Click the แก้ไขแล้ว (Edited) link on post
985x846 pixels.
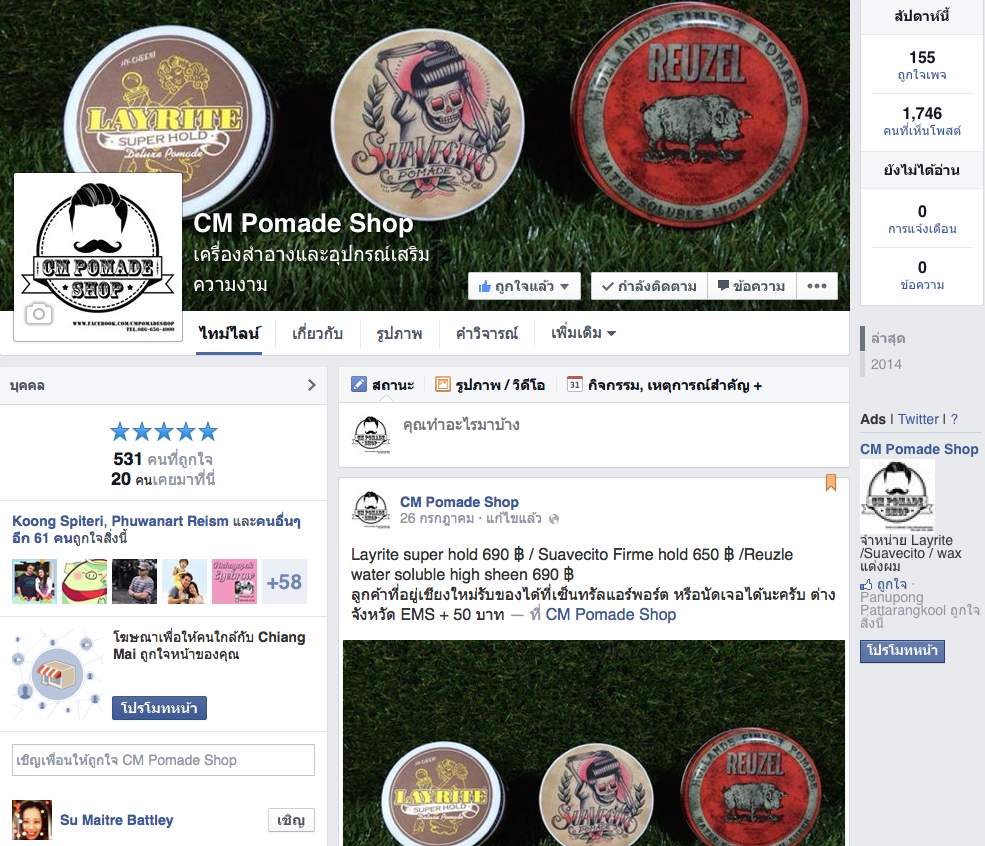point(513,518)
